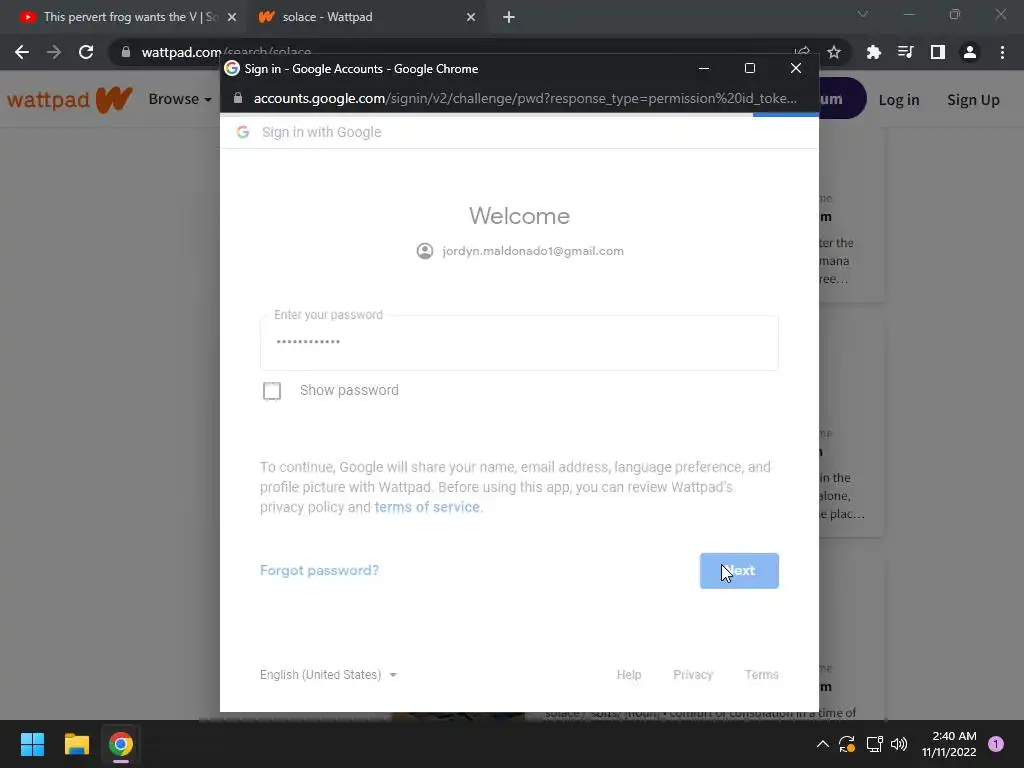Open the Help link in the sign-in footer
This screenshot has height=768, width=1024.
(629, 675)
